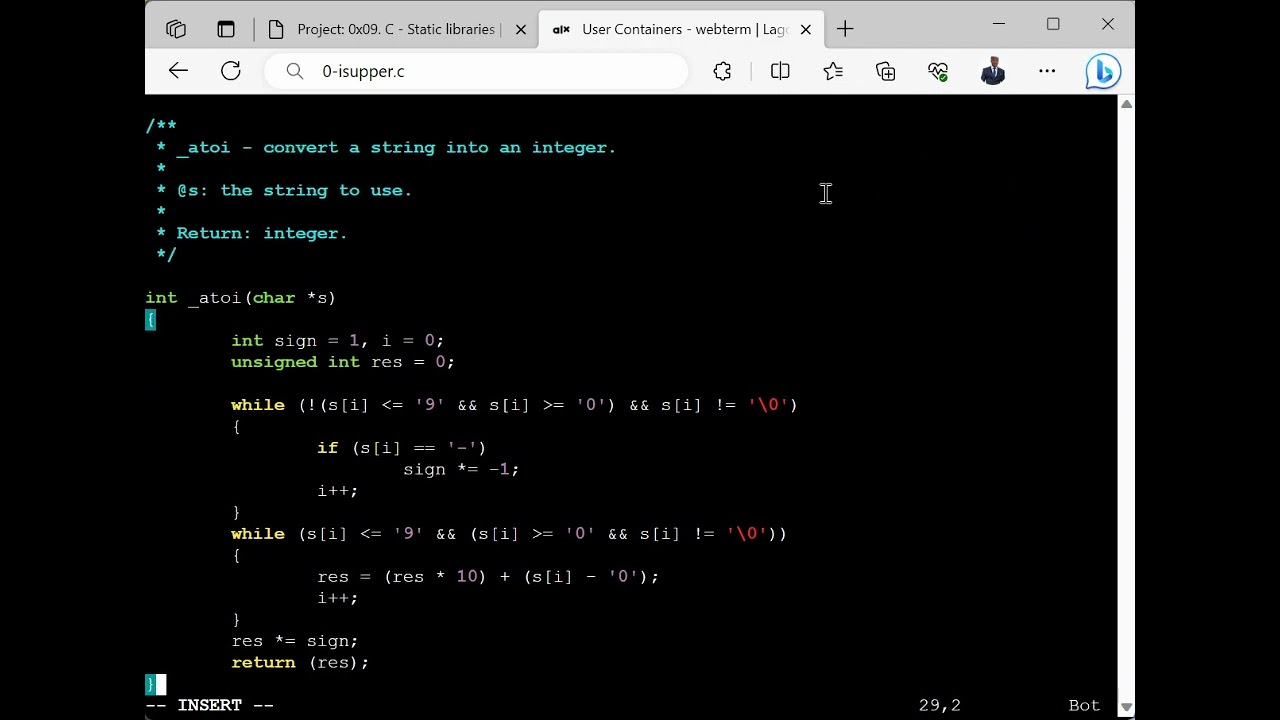This screenshot has width=1280, height=720.
Task: Click the 'Return: integer.' comment line
Action: click(x=251, y=233)
